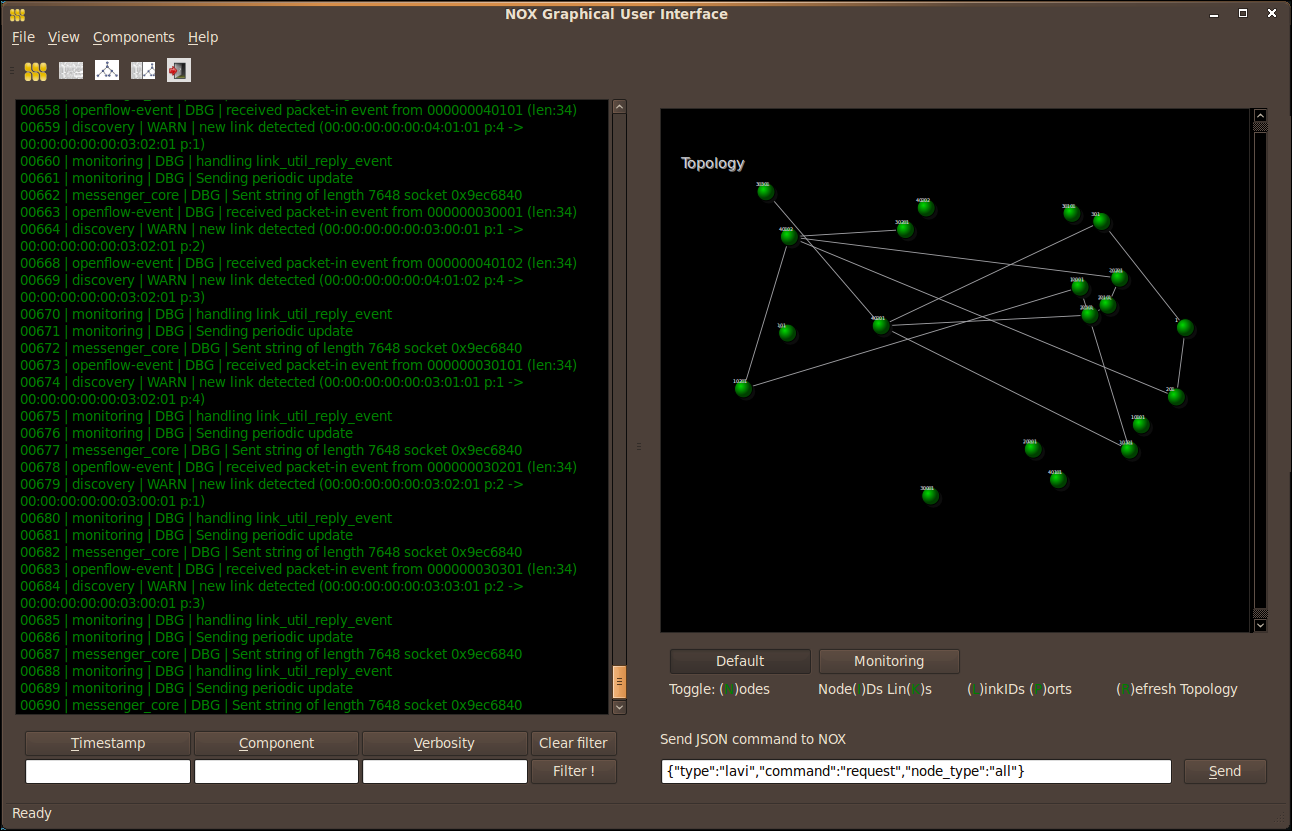Select topology node 40101

click(1058, 480)
